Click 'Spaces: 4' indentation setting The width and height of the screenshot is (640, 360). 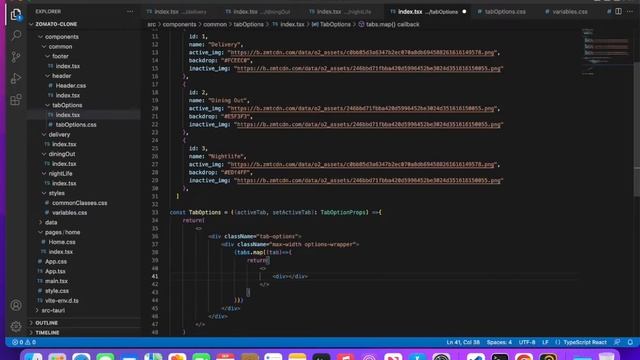tap(499, 342)
